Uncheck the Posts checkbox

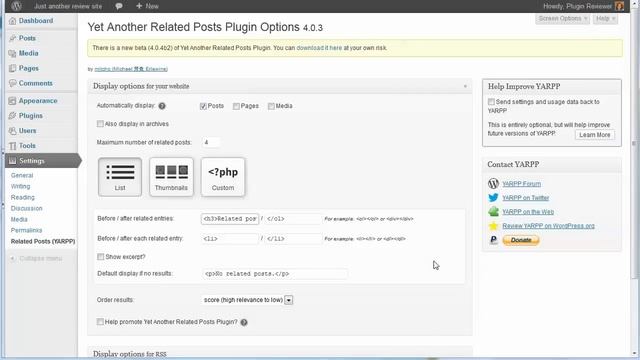point(203,106)
